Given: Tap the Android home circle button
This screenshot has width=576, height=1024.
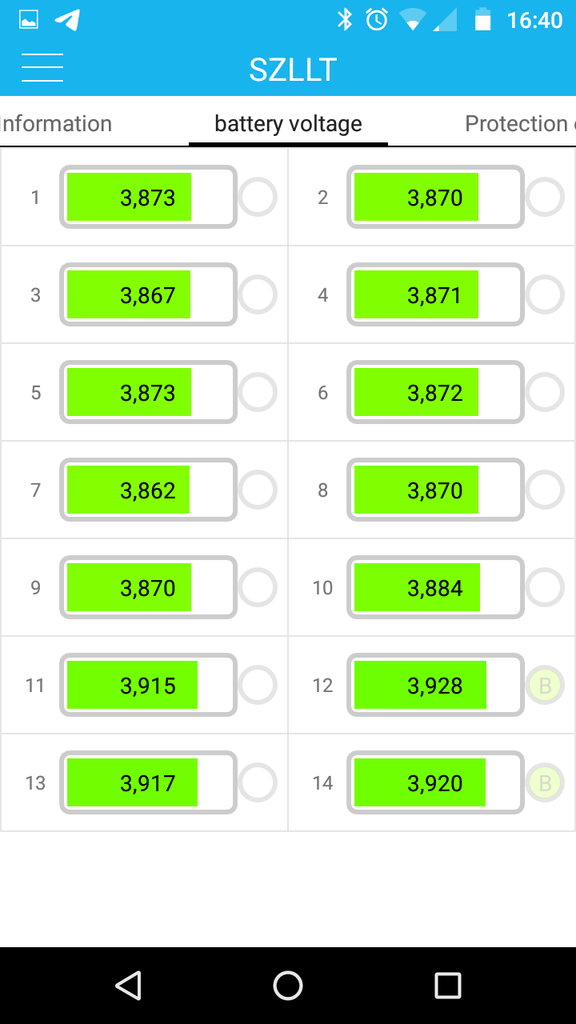Looking at the screenshot, I should point(288,985).
